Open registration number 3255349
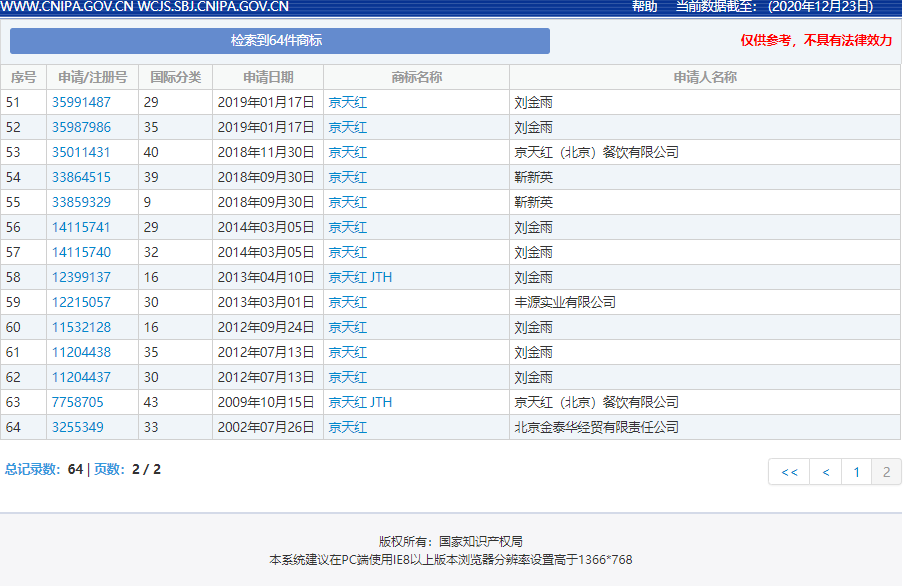 [x=77, y=427]
